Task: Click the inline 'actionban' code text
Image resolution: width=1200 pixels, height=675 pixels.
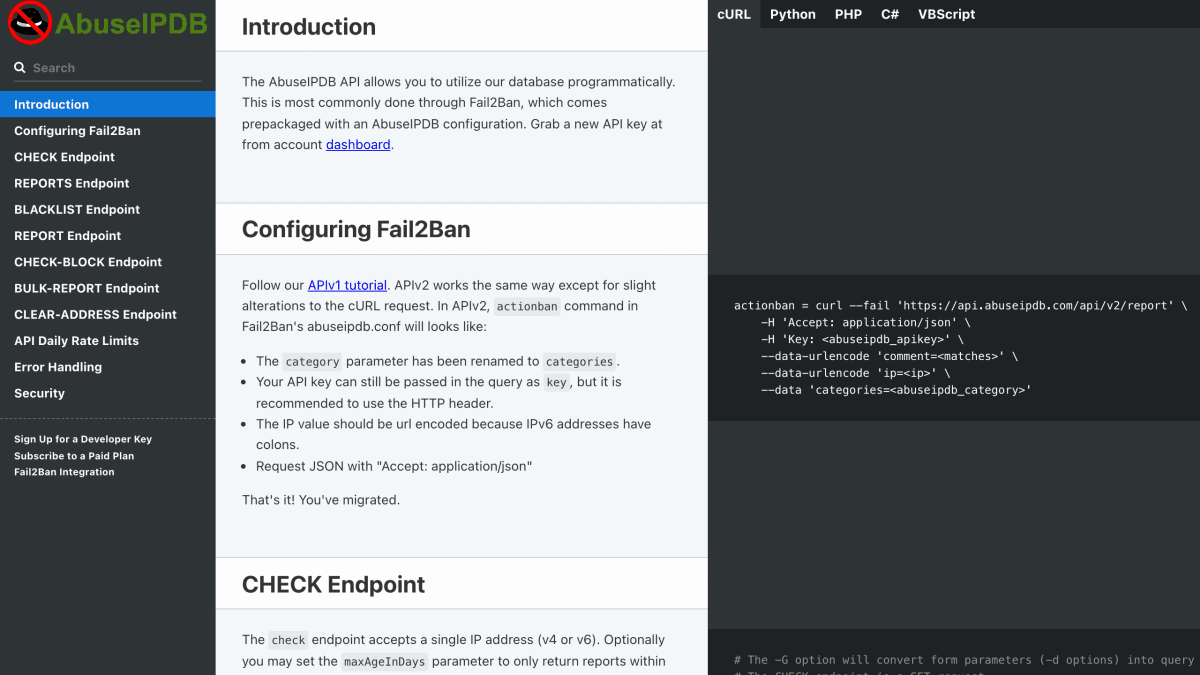Action: click(x=527, y=306)
